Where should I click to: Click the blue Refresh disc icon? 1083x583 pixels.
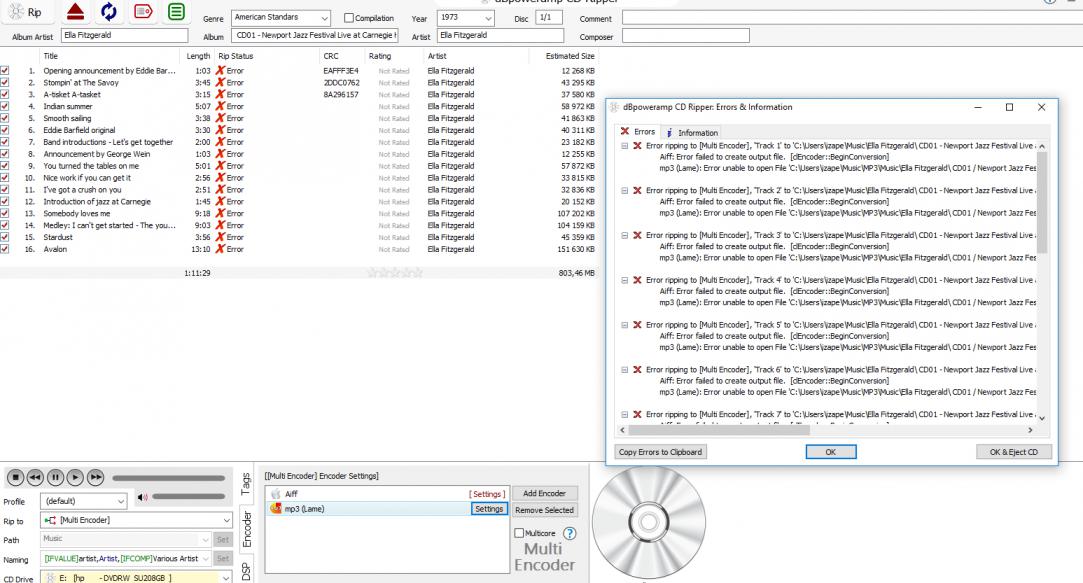click(x=108, y=12)
